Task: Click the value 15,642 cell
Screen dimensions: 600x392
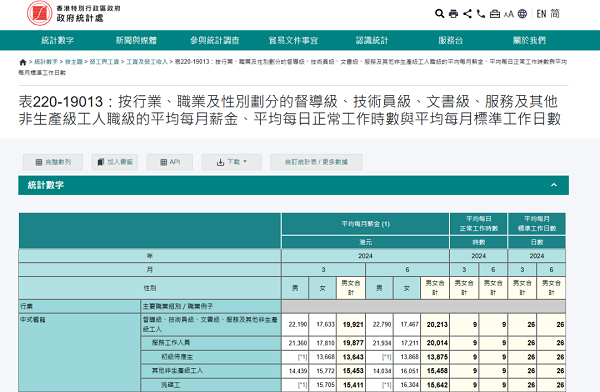Action: pyautogui.click(x=435, y=385)
